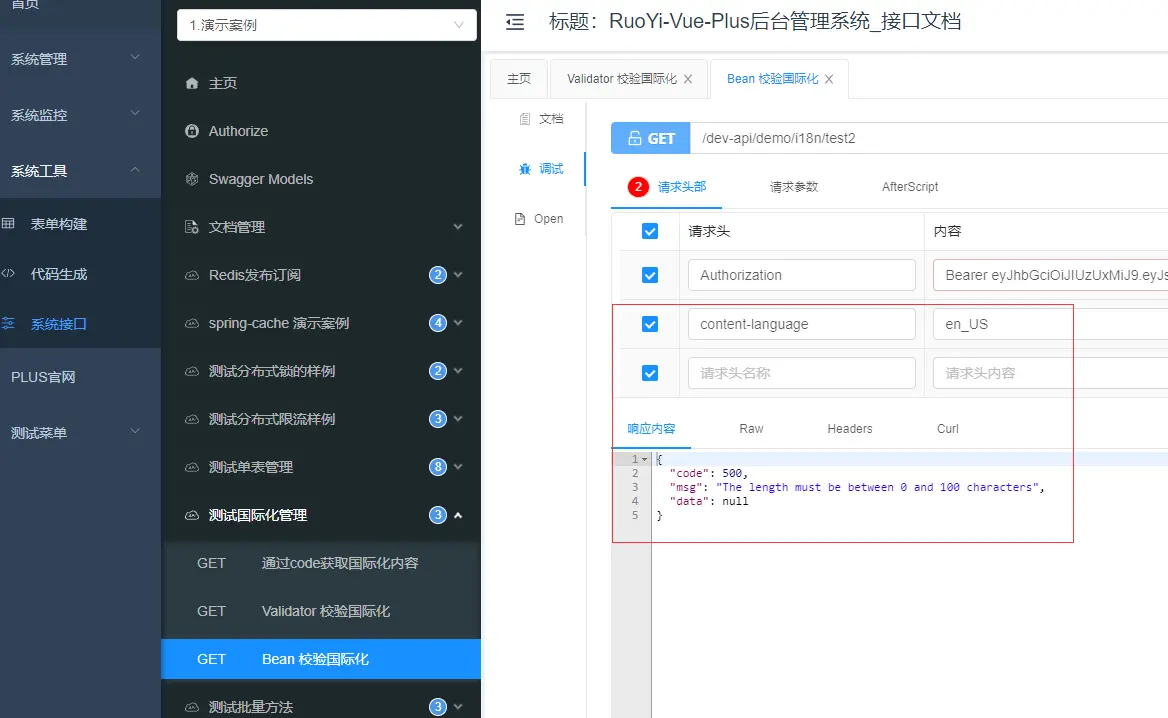Click the en_US content field
Image resolution: width=1168 pixels, height=718 pixels.
[1050, 324]
